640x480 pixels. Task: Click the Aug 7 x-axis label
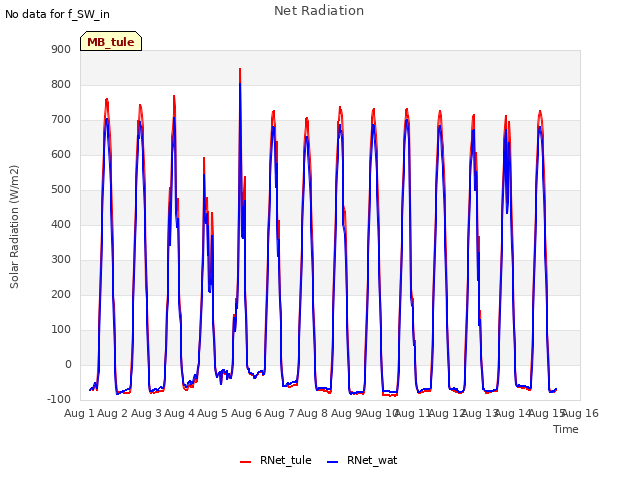tap(279, 413)
